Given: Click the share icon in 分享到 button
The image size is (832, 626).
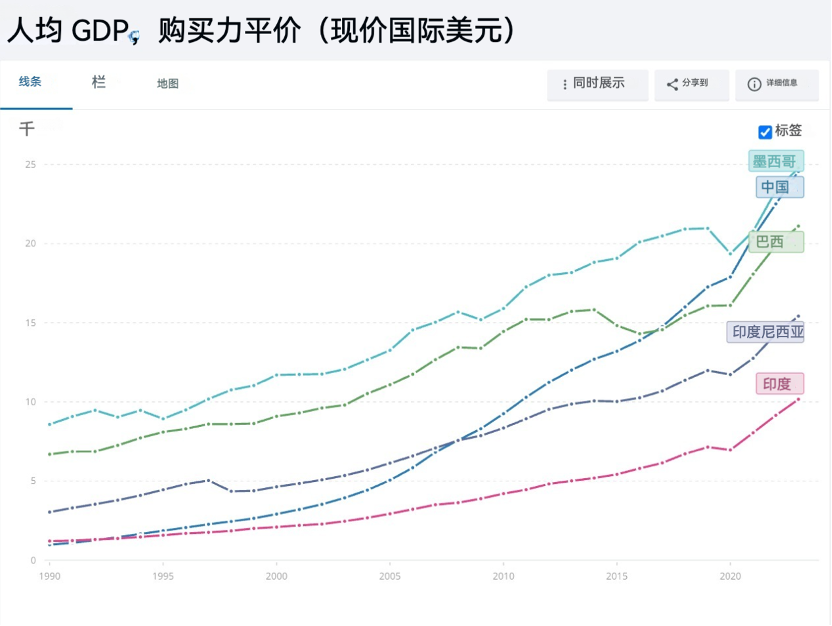Looking at the screenshot, I should coord(672,85).
